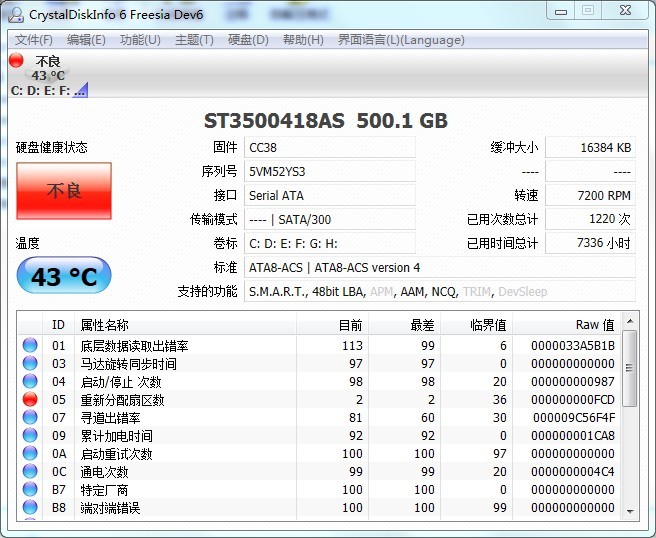Click the ID column header
This screenshot has height=538, width=656.
click(59, 325)
